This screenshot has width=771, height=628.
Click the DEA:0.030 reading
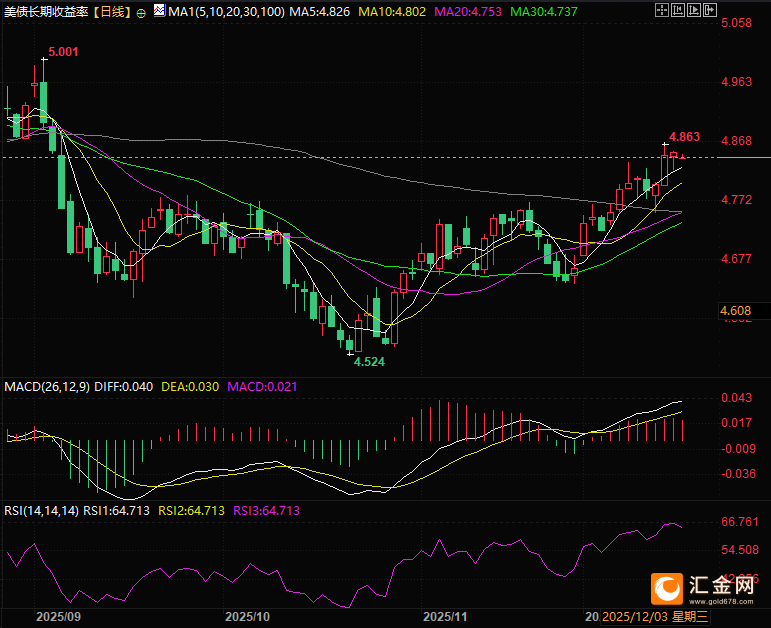[190, 387]
